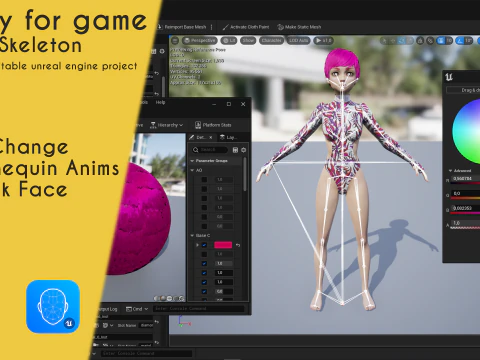Click the G channel value 0.0 slider
480x360 pixels.
point(465,194)
